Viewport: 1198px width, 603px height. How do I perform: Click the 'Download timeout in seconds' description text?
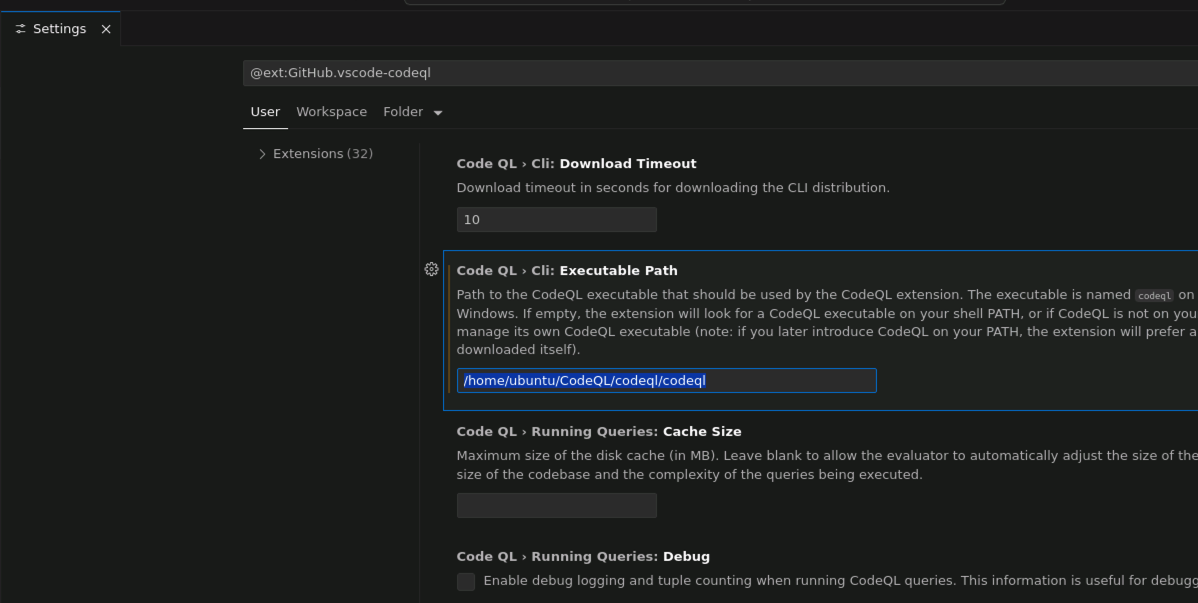point(673,188)
